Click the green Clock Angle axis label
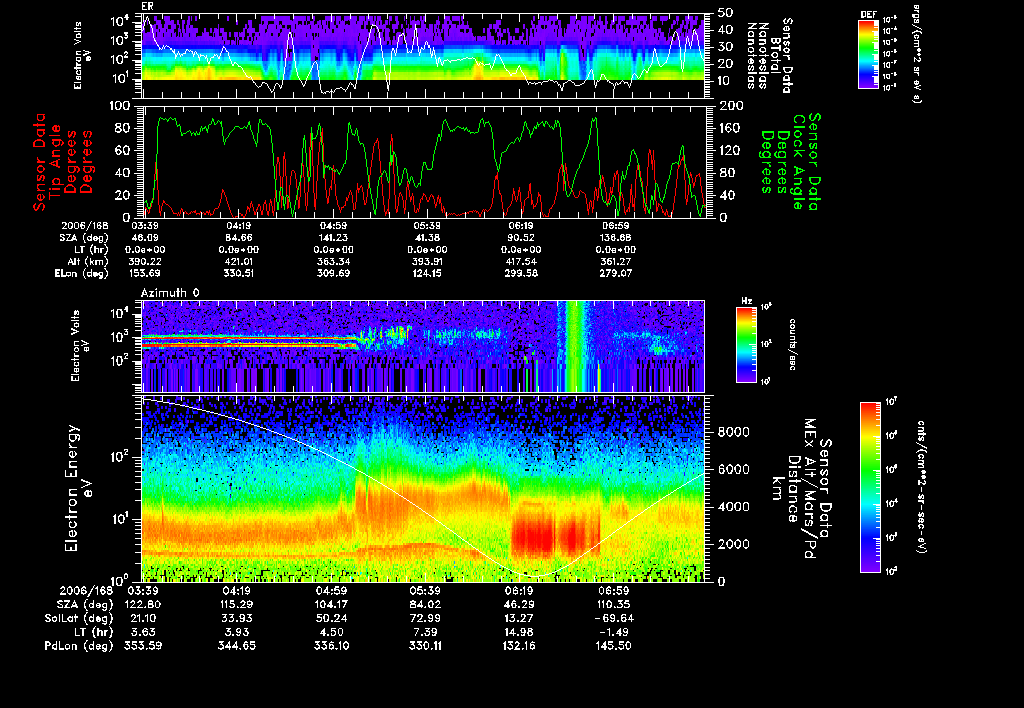This screenshot has height=708, width=1024. point(790,161)
